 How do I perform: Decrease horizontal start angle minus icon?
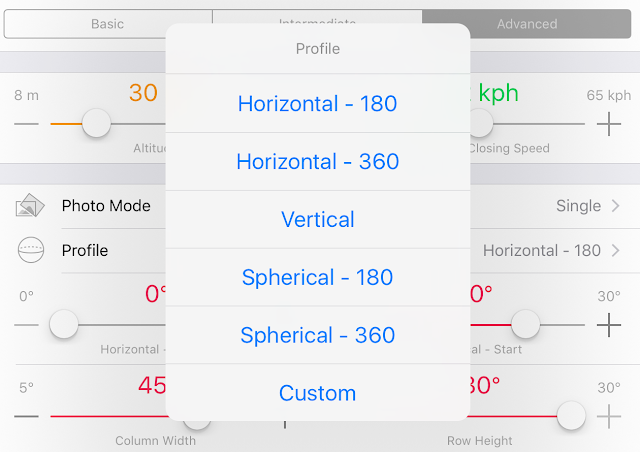point(26,324)
